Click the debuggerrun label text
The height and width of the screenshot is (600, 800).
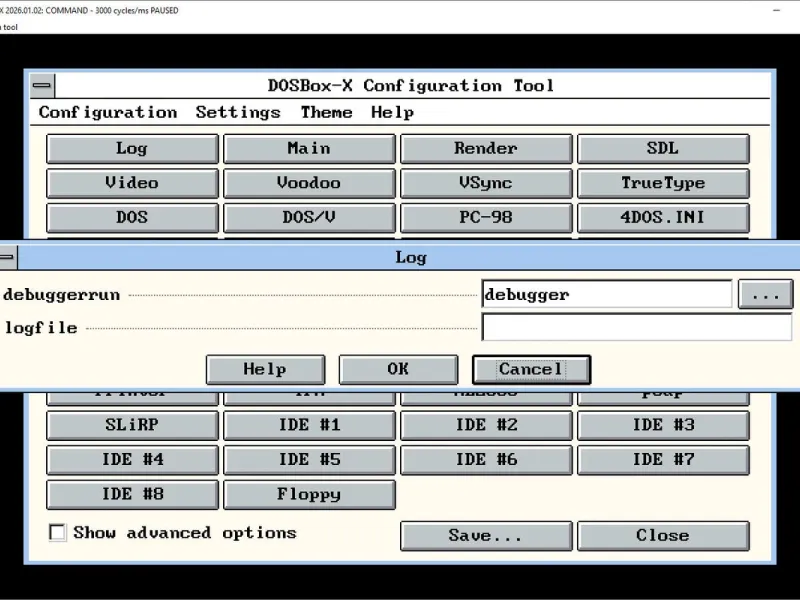click(x=61, y=295)
